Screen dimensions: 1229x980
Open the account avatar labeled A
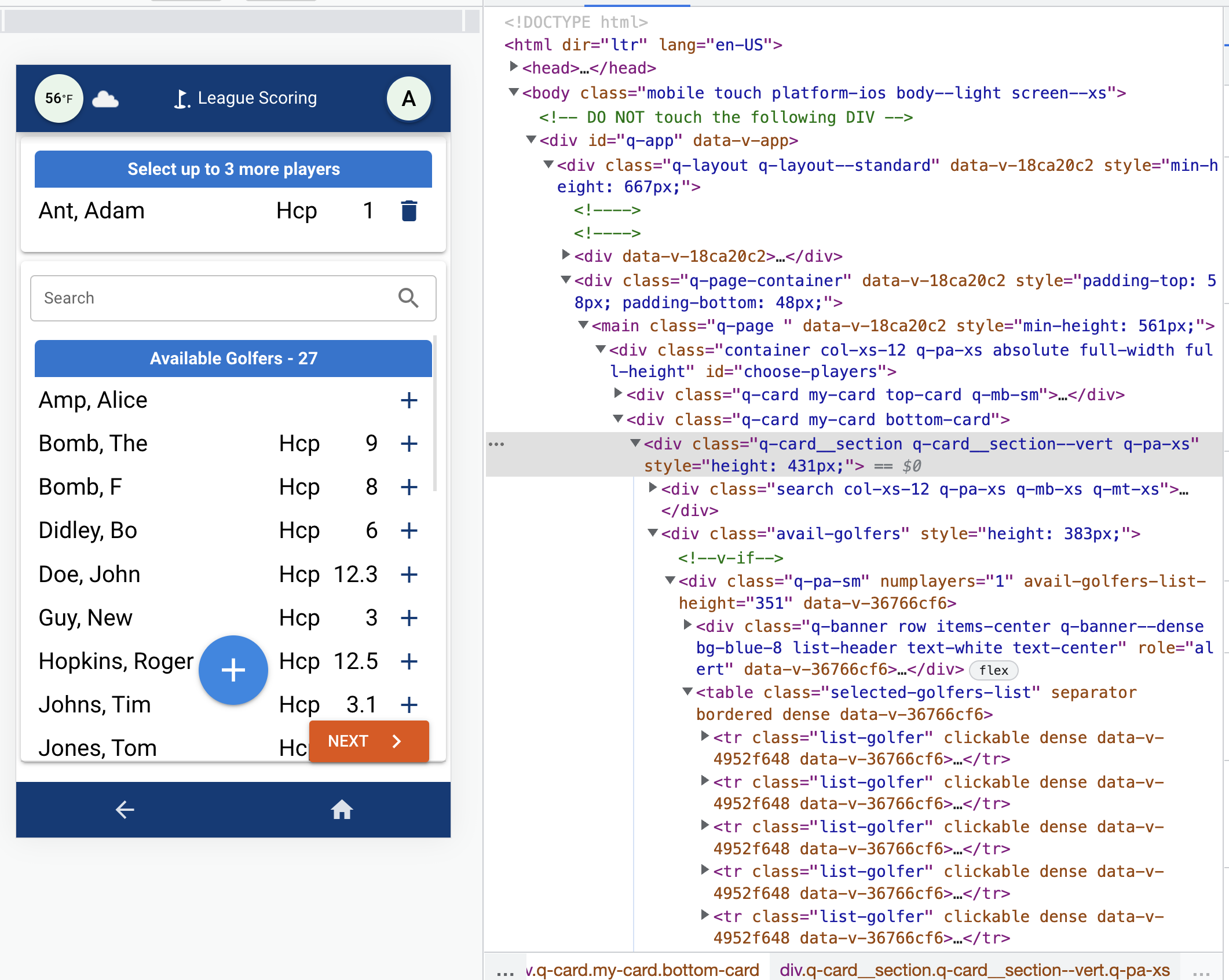pyautogui.click(x=408, y=98)
